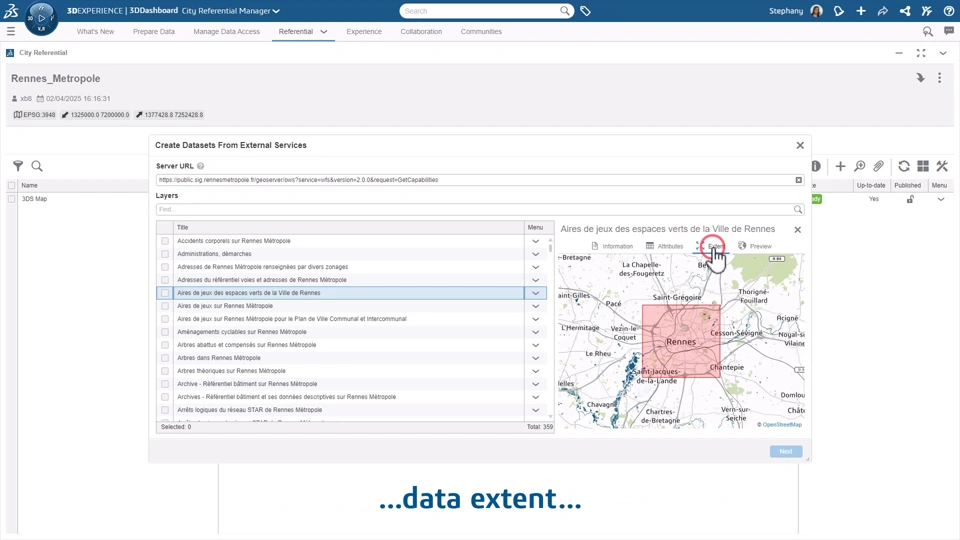
Task: Open the Communities tab
Action: point(481,31)
